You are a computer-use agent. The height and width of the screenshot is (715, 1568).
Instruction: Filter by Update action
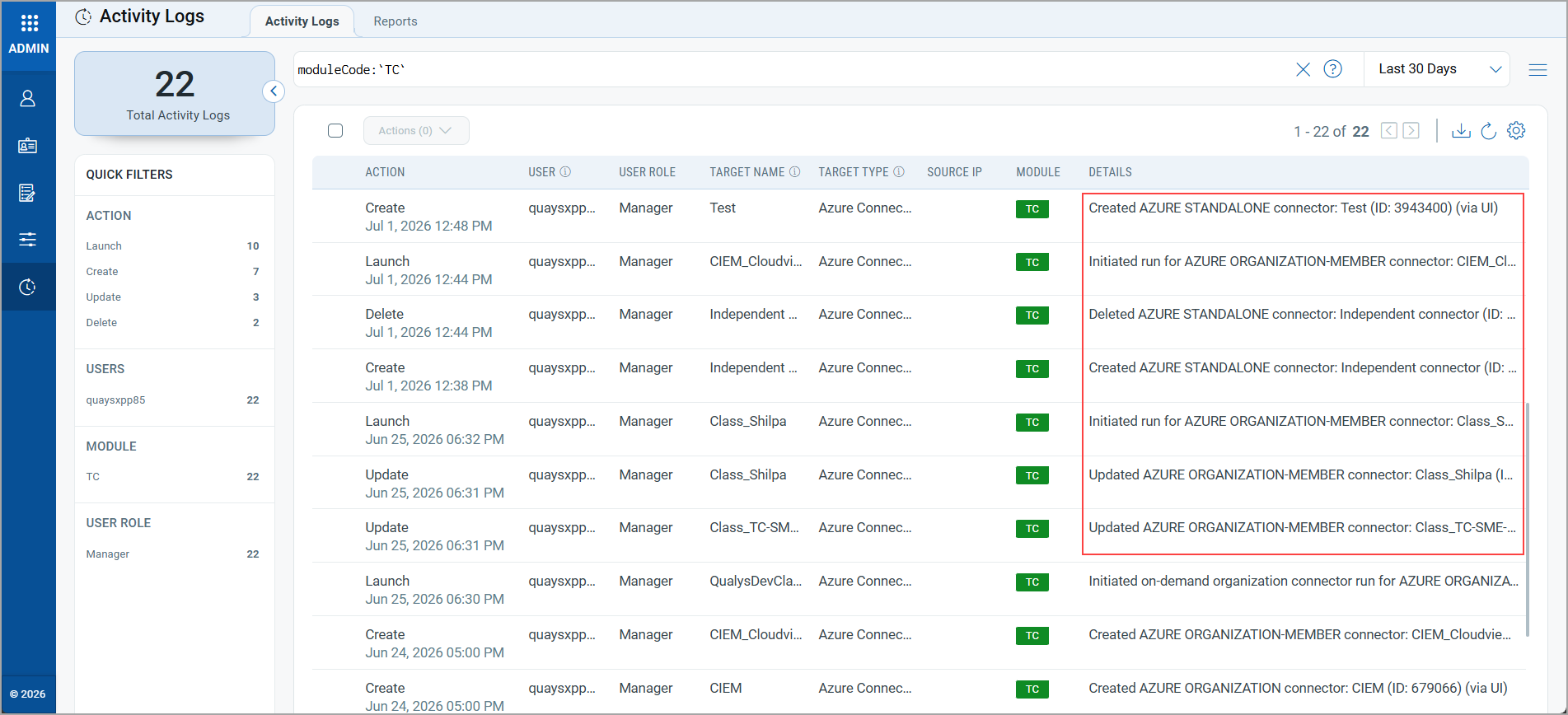click(172, 297)
